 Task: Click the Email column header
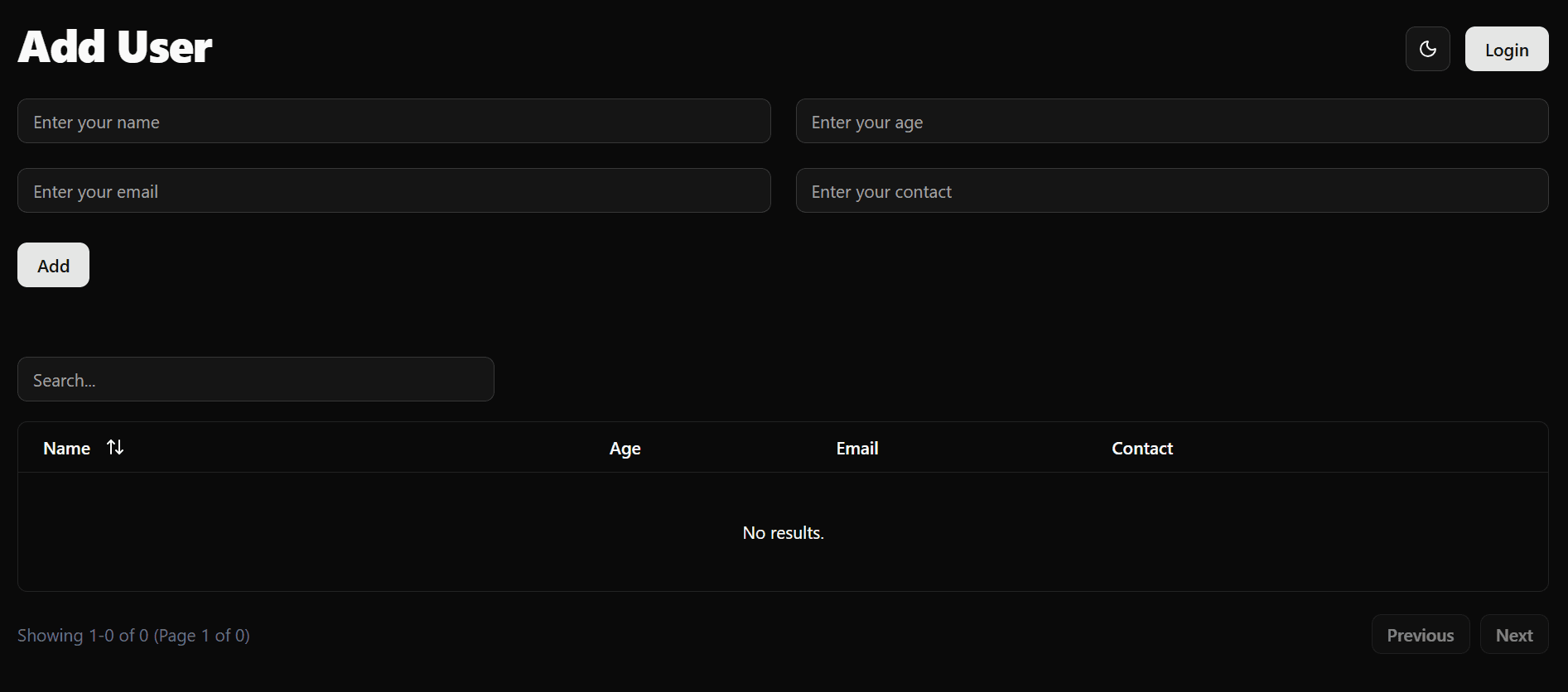[856, 449]
